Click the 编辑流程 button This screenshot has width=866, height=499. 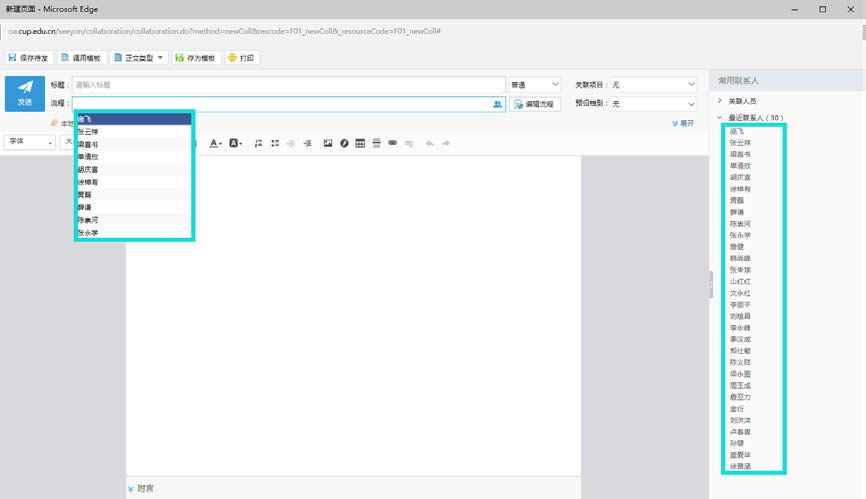(535, 104)
